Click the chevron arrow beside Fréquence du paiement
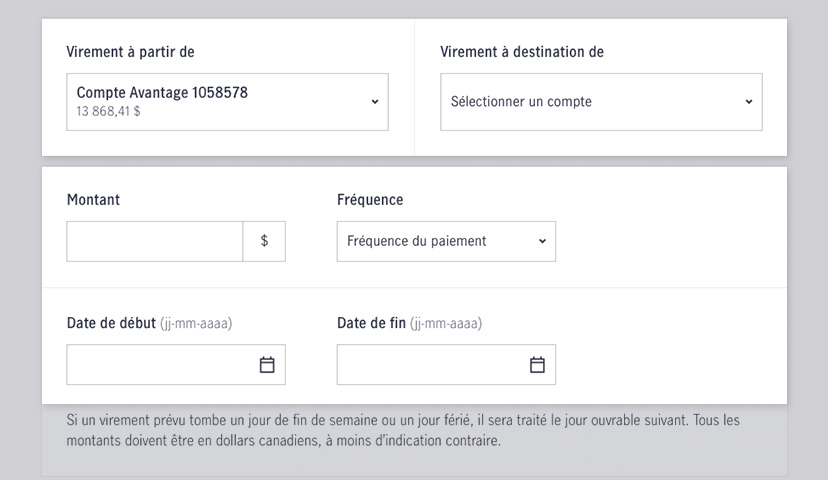The height and width of the screenshot is (480, 828). pyautogui.click(x=542, y=241)
